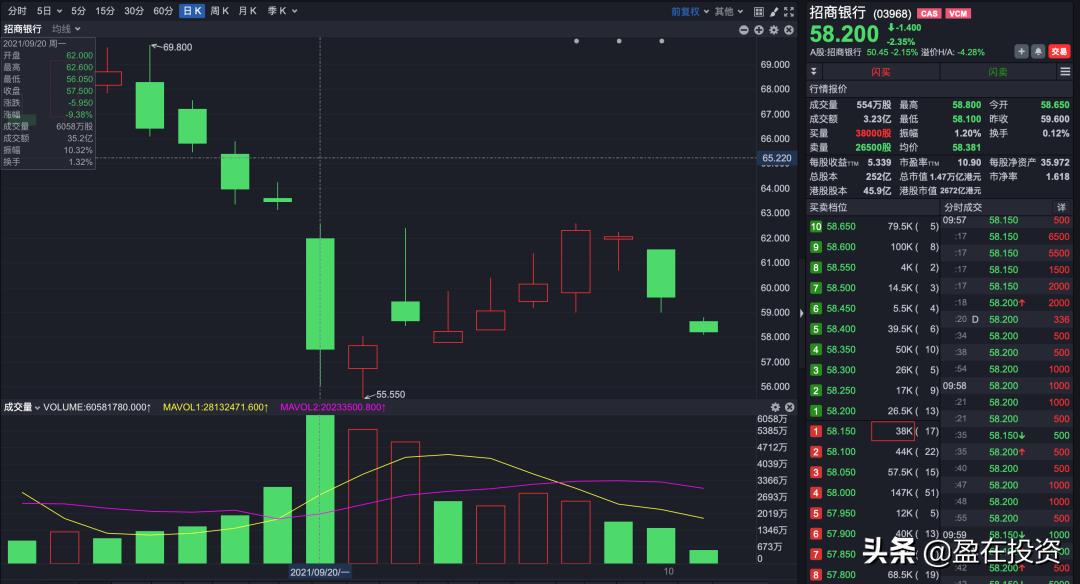Image resolution: width=1080 pixels, height=584 pixels.
Task: Zoom out the K-line chart with minus icon
Action: 744,30
